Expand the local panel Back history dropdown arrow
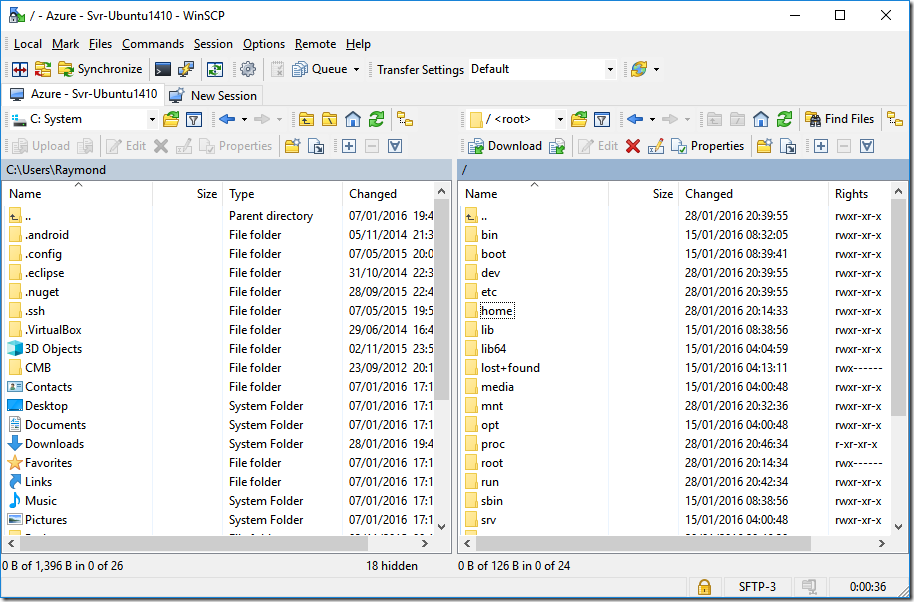The width and height of the screenshot is (914, 602). point(244,119)
